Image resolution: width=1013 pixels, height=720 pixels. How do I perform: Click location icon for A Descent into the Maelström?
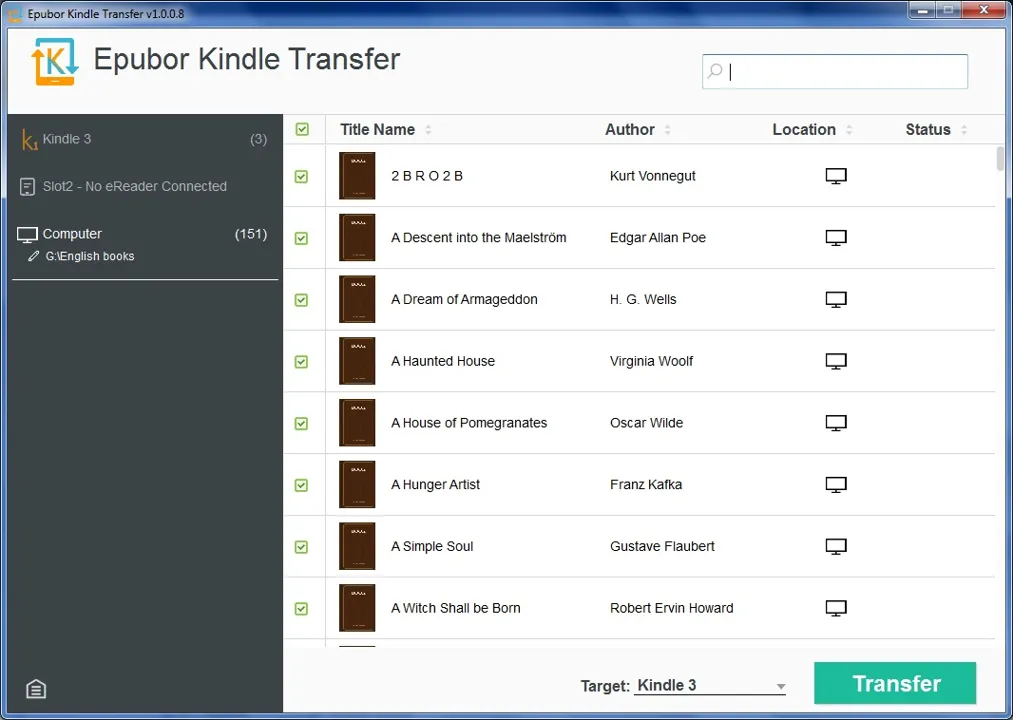pyautogui.click(x=836, y=238)
